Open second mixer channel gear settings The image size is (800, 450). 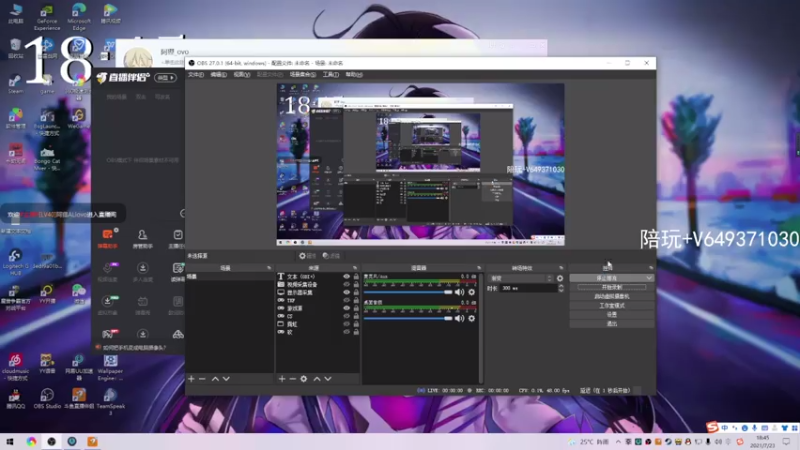471,318
